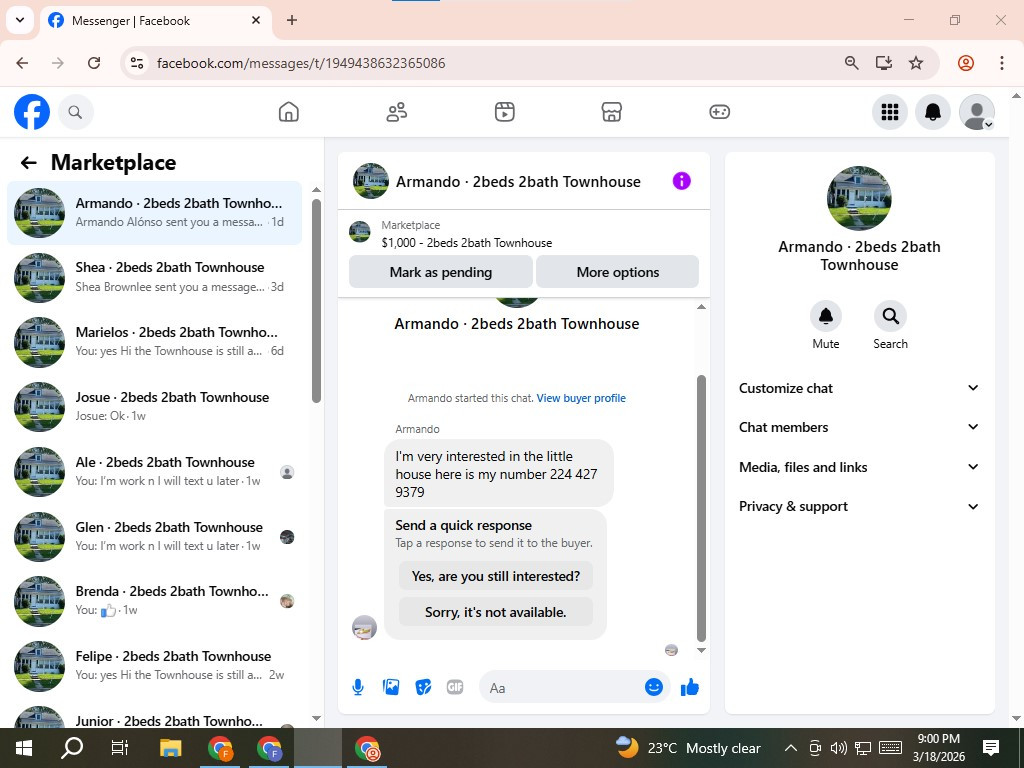Click the large townhouse thumbnail in the info panel
Viewport: 1024px width, 768px height.
[859, 198]
